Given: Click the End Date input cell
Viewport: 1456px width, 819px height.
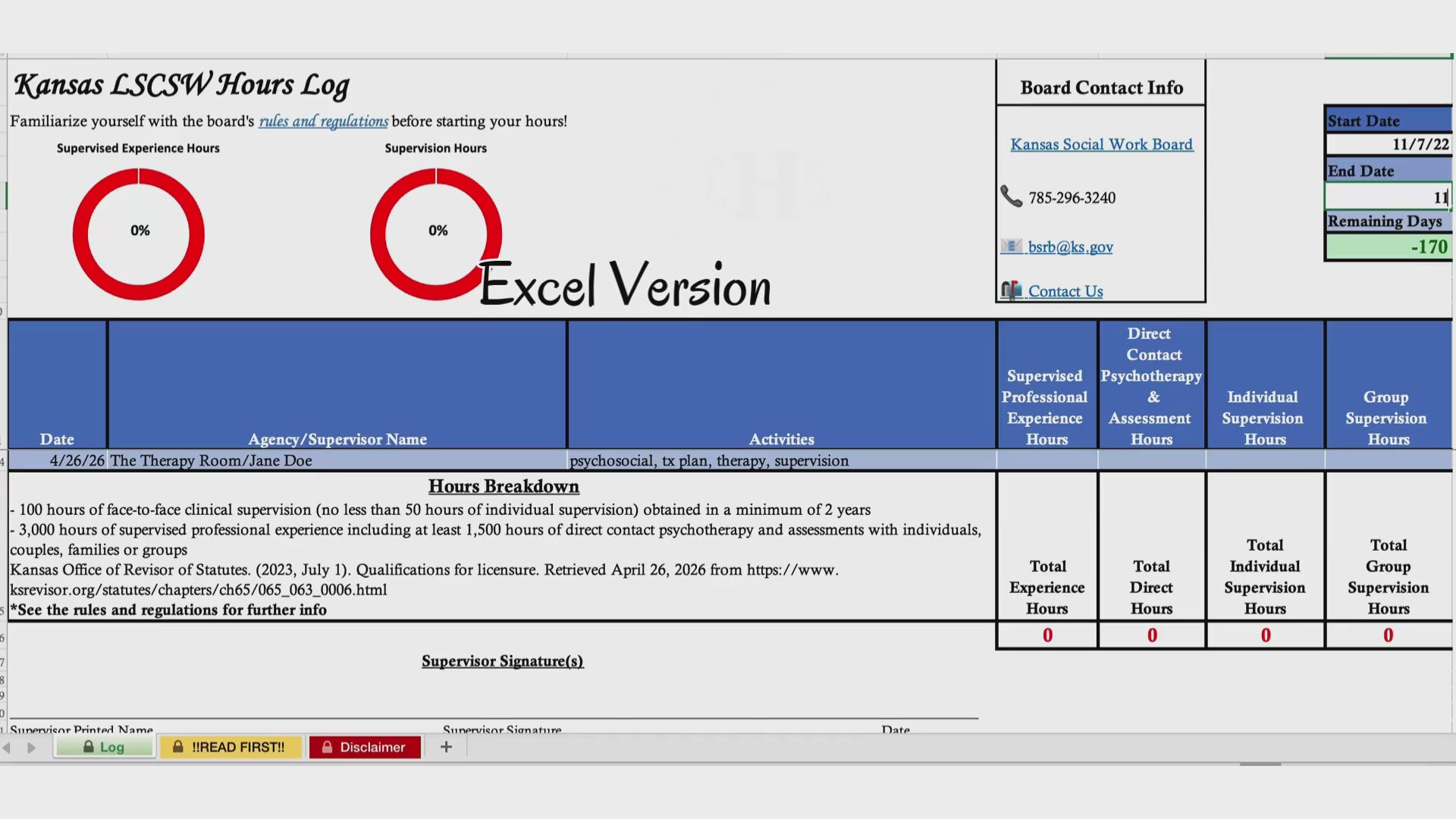Looking at the screenshot, I should click(x=1389, y=197).
